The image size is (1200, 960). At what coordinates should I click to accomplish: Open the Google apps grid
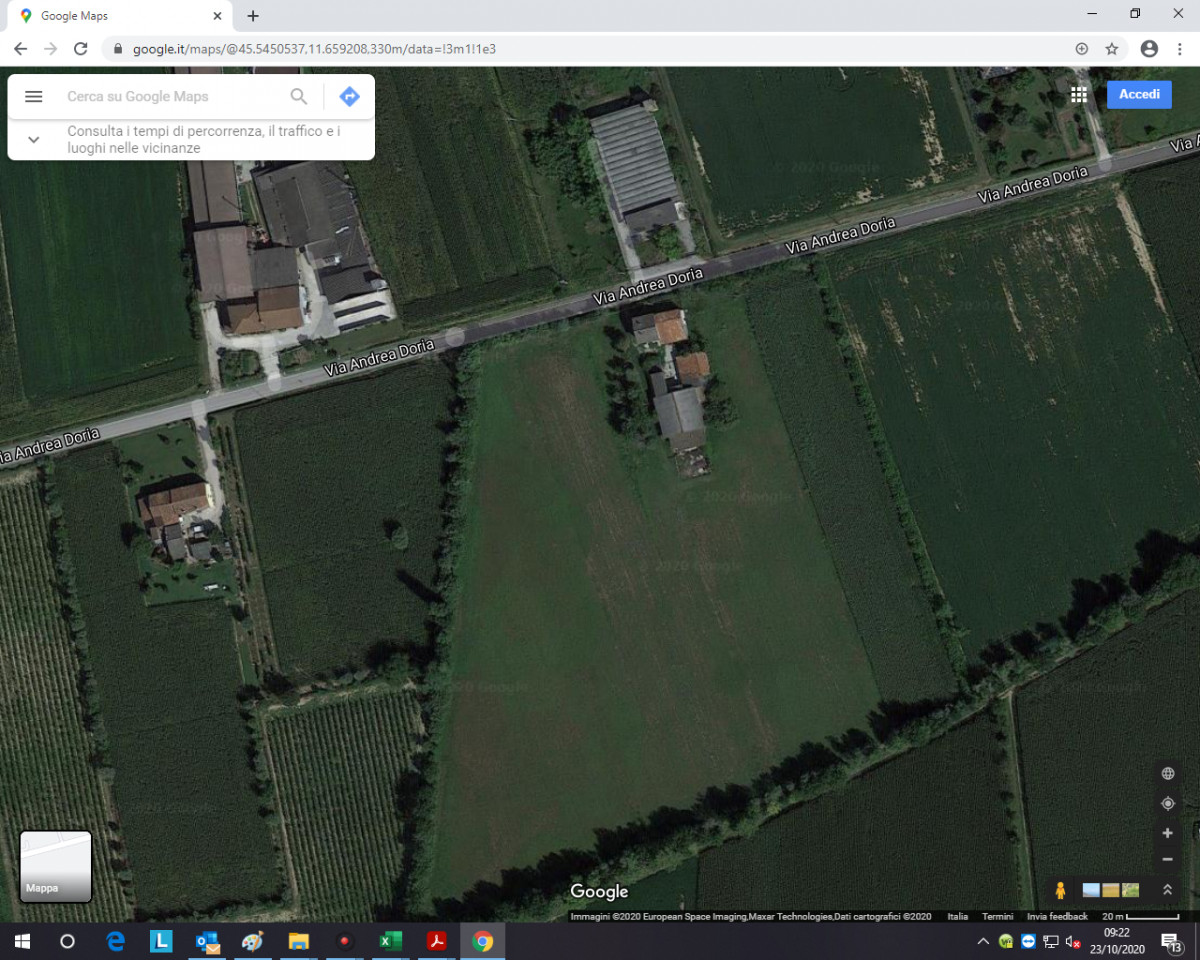[x=1078, y=94]
